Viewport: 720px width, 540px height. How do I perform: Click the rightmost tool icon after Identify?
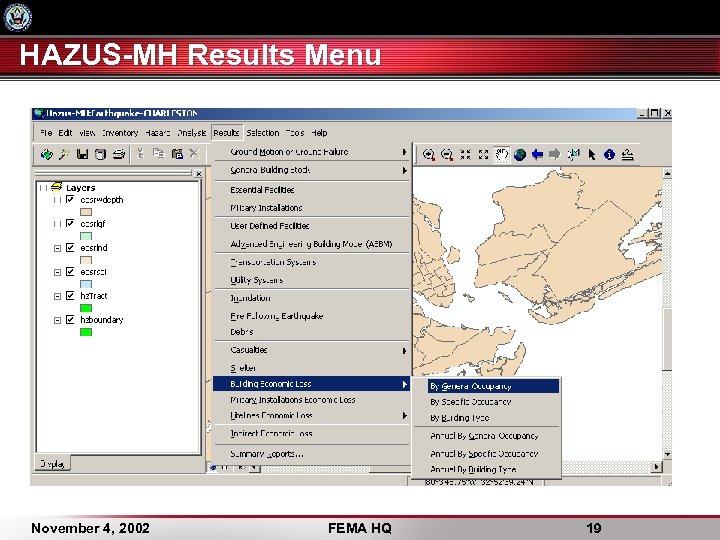pyautogui.click(x=628, y=155)
